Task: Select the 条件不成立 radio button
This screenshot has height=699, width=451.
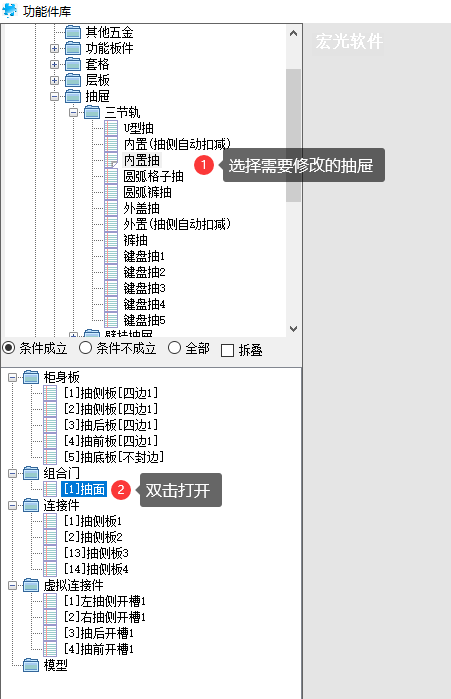Action: [x=85, y=348]
